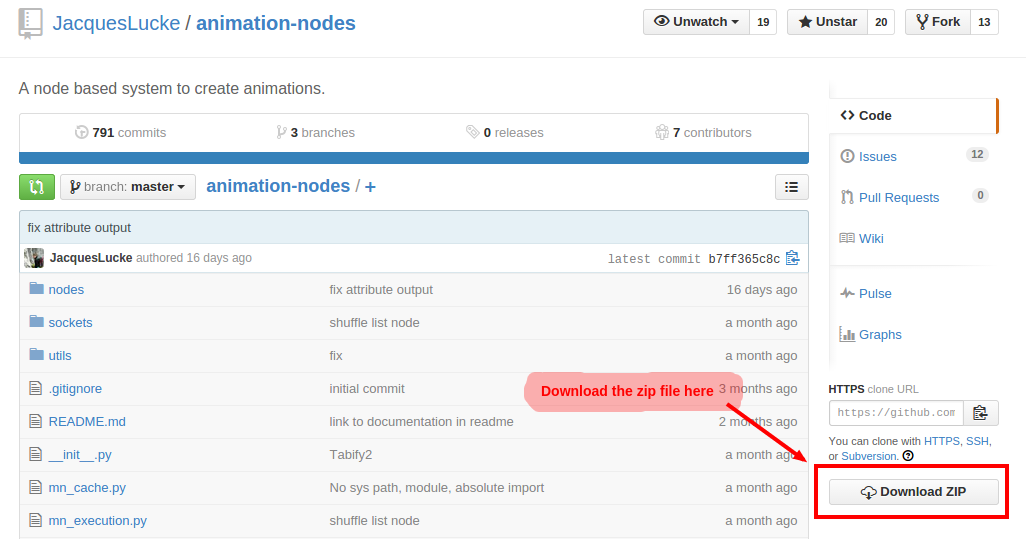Click JacquesLucke's avatar thumbnail

point(34,258)
